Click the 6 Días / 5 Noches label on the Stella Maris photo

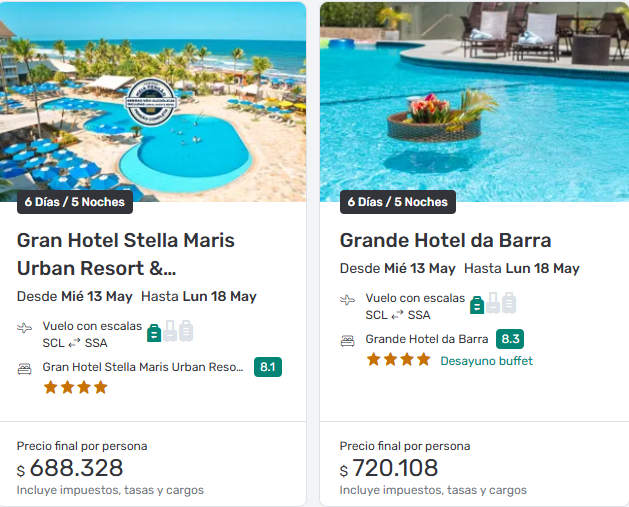coord(75,202)
